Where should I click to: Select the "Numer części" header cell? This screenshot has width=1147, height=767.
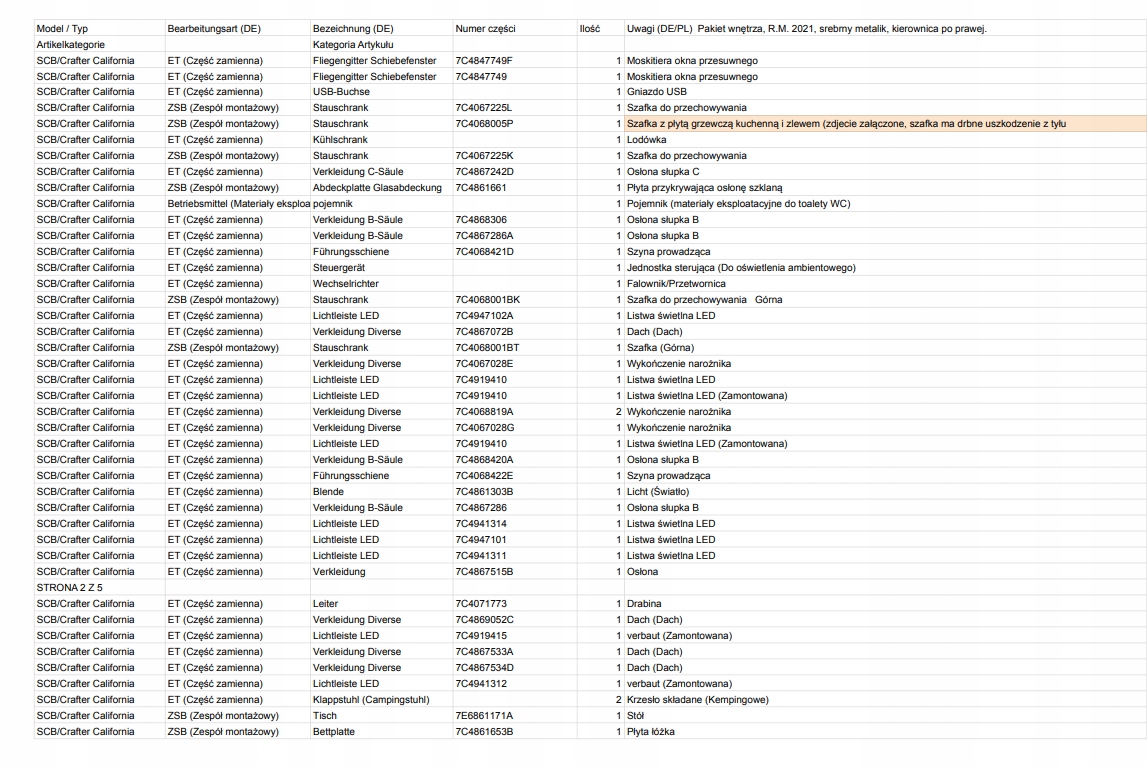pyautogui.click(x=485, y=28)
